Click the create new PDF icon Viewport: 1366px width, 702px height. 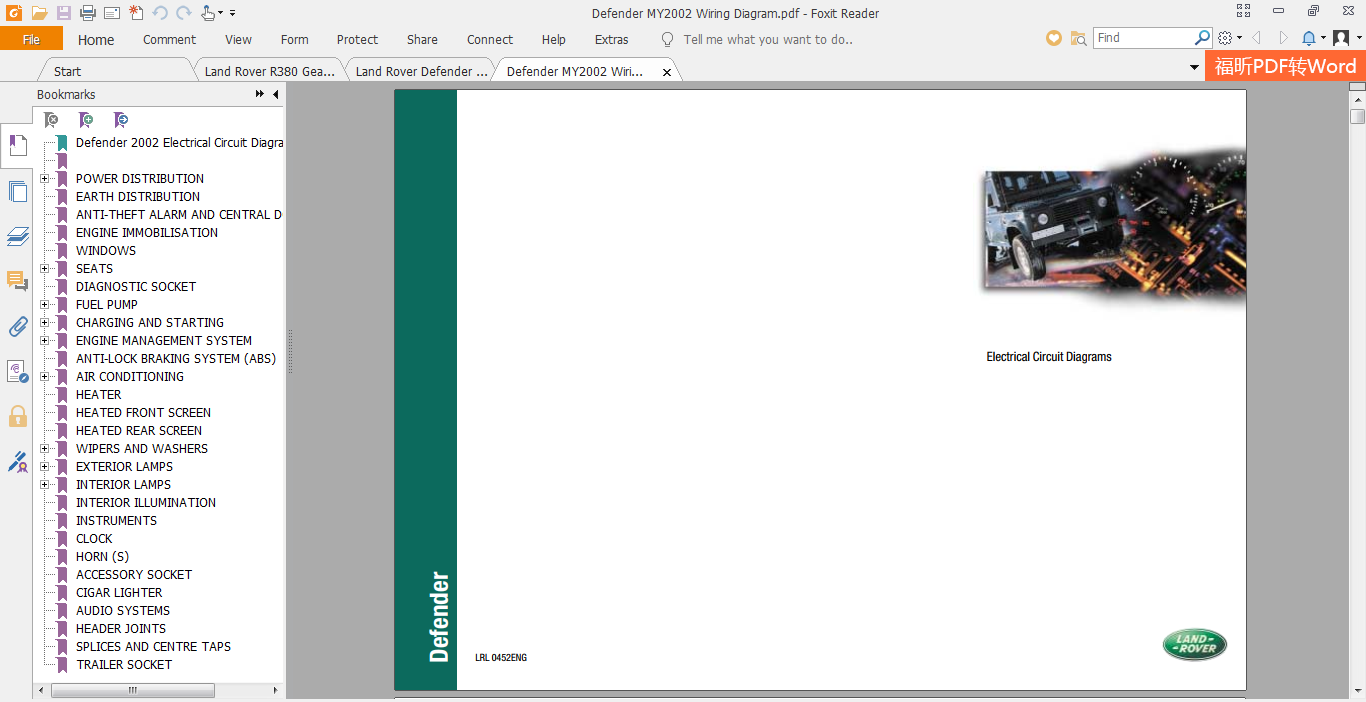click(x=136, y=13)
